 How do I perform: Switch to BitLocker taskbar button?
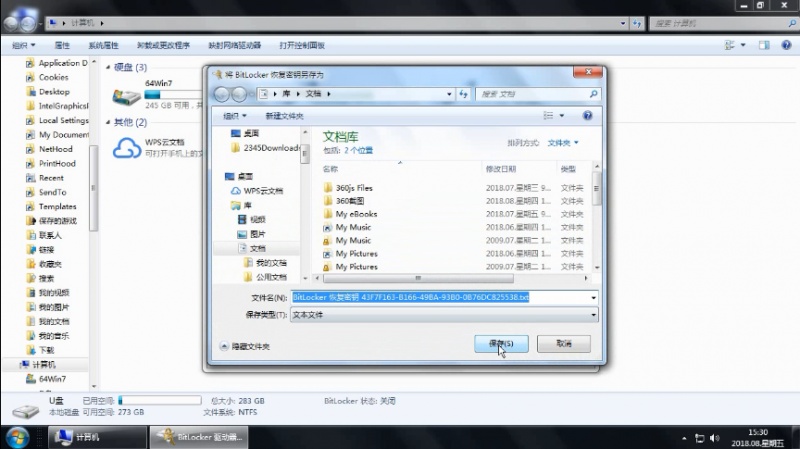(199, 437)
